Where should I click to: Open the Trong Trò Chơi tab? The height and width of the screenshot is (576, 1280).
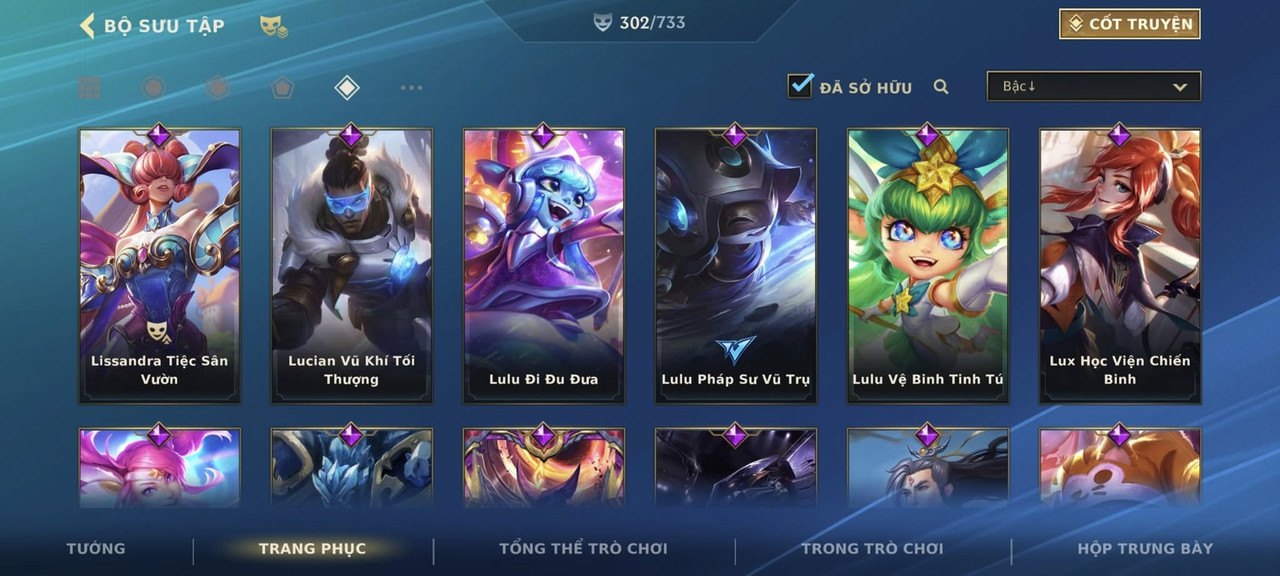872,548
